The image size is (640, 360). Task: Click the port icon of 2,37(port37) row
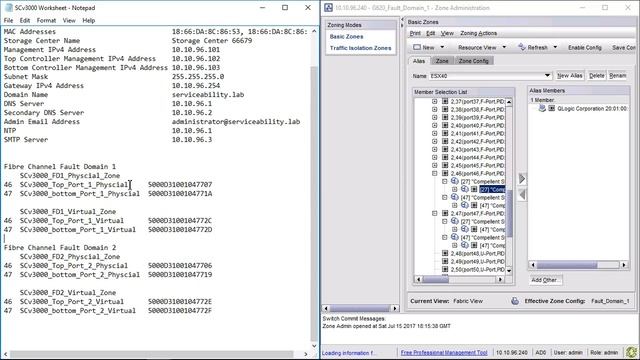click(445, 101)
